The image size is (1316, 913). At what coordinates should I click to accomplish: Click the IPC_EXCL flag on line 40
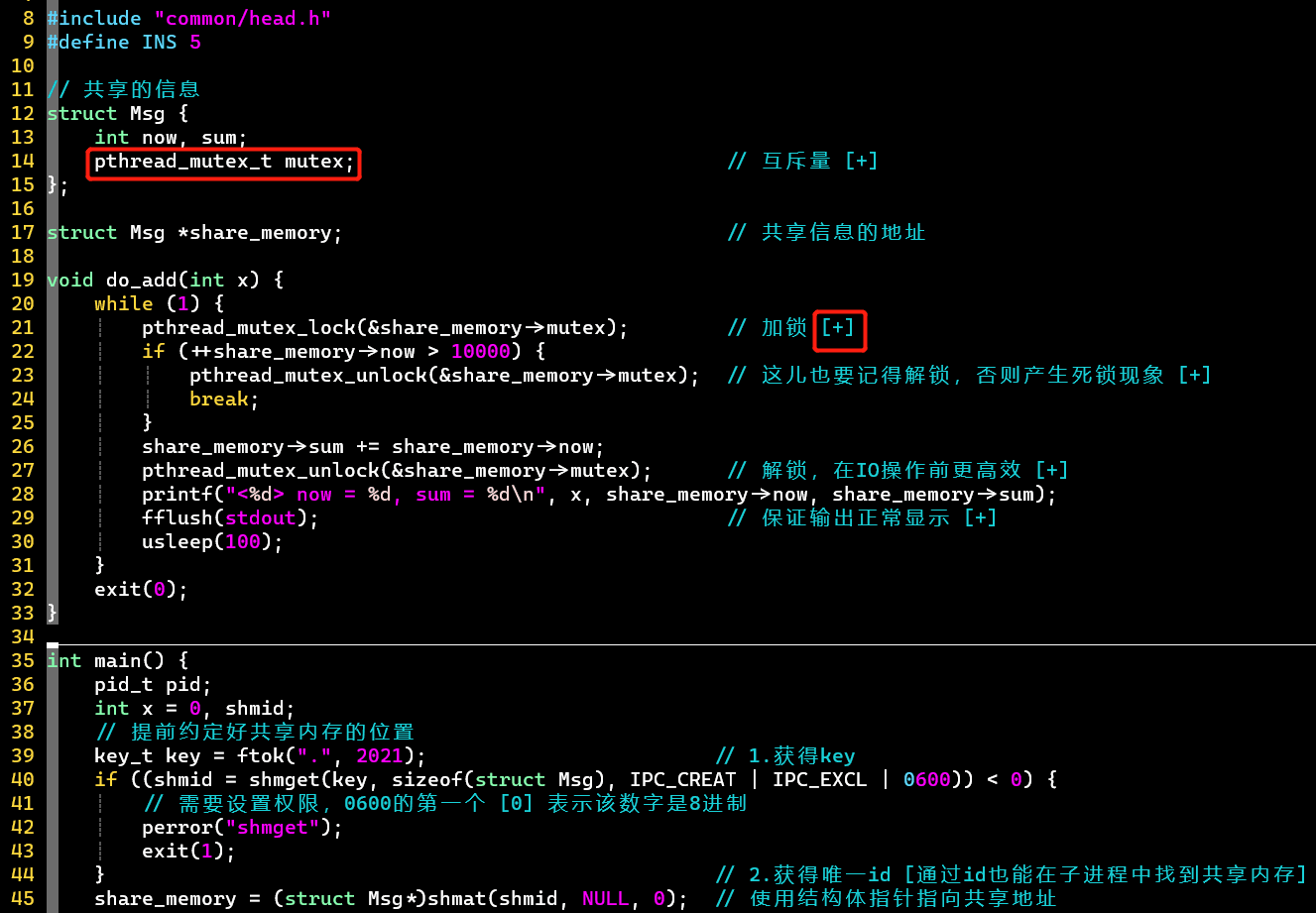tap(819, 779)
